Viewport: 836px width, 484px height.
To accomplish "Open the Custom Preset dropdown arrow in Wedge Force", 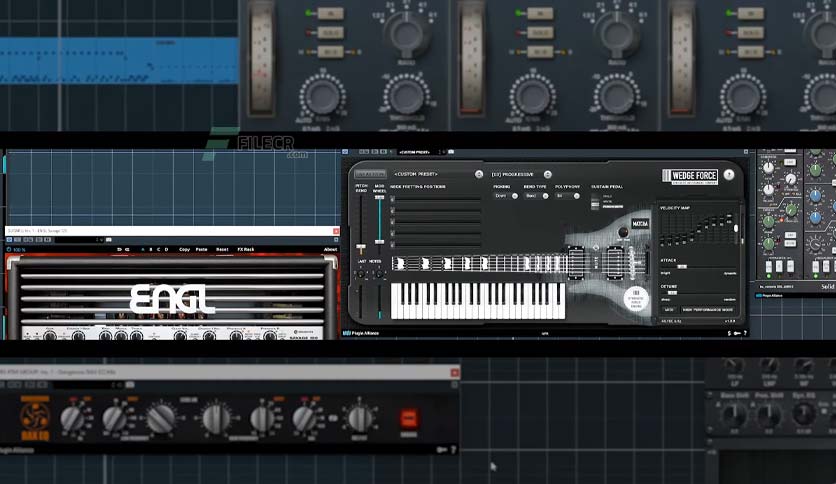I will point(479,174).
